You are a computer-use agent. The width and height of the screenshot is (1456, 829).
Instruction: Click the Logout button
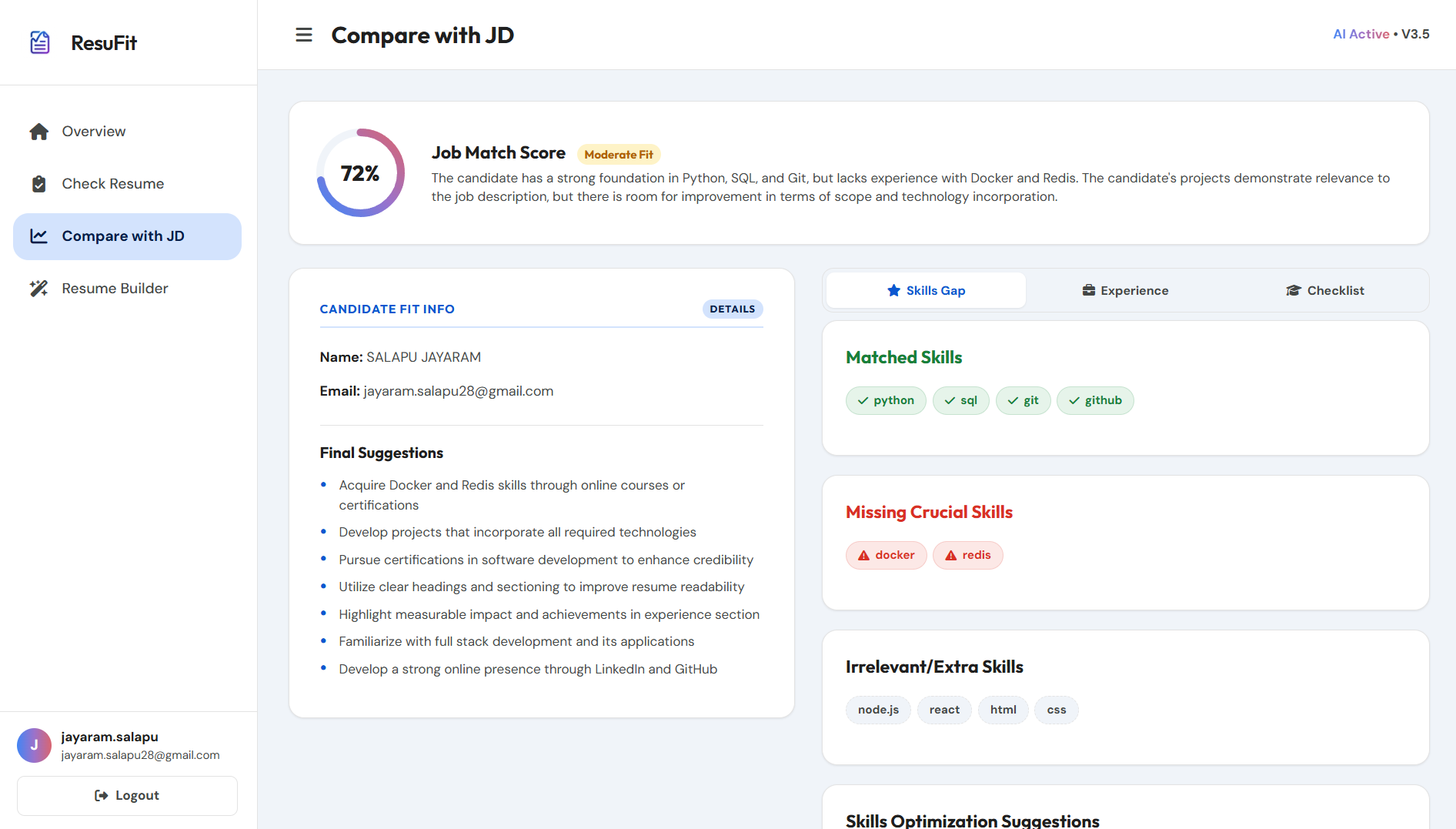pos(127,795)
